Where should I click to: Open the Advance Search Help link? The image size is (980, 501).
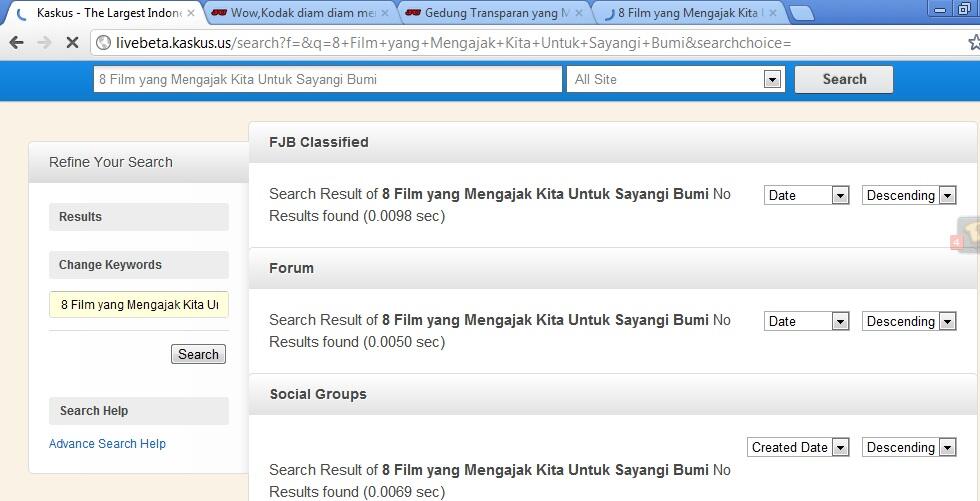pyautogui.click(x=108, y=444)
